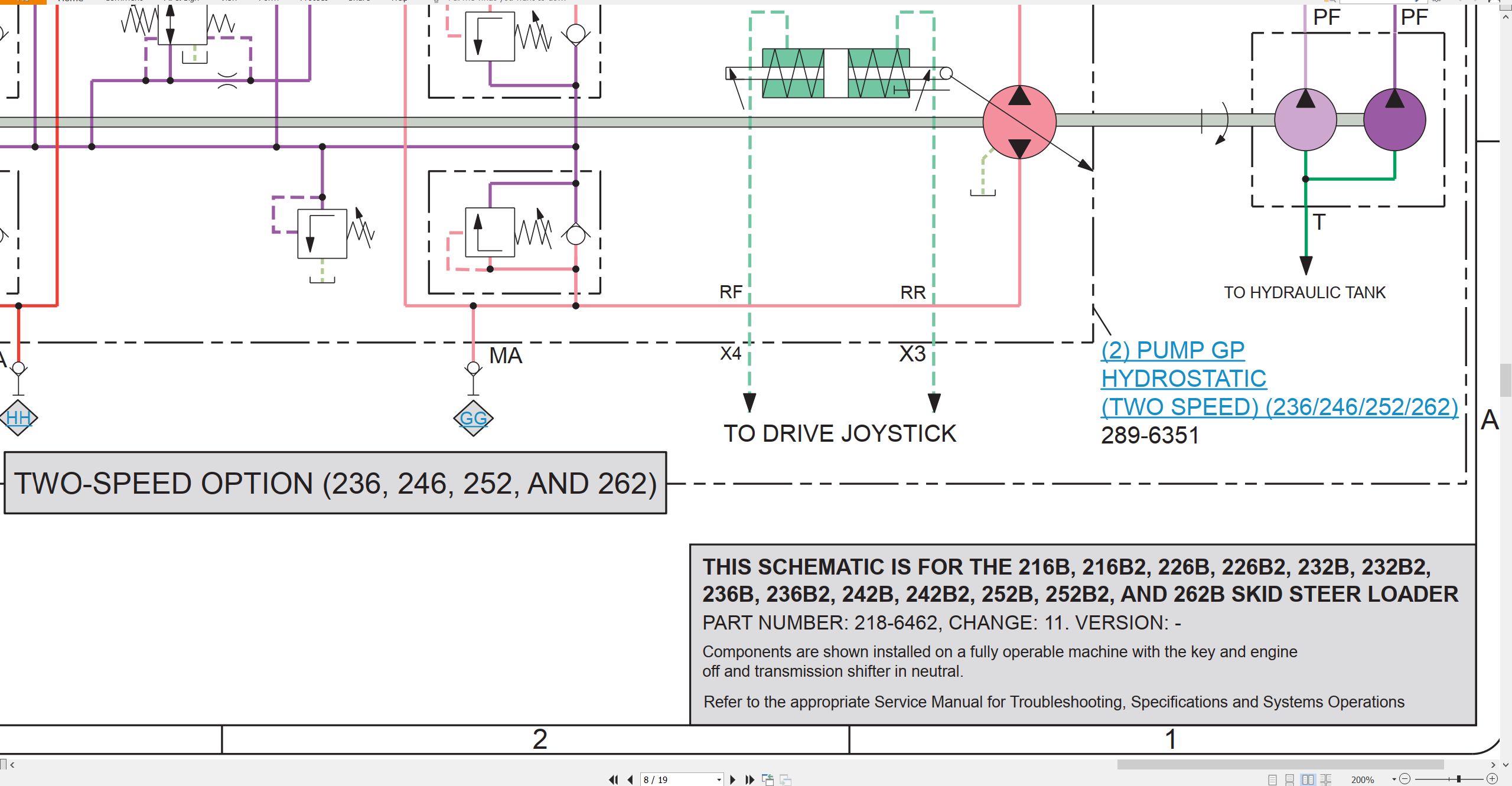This screenshot has height=786, width=1512.
Task: Click the grid column number 1
Action: [x=1171, y=739]
